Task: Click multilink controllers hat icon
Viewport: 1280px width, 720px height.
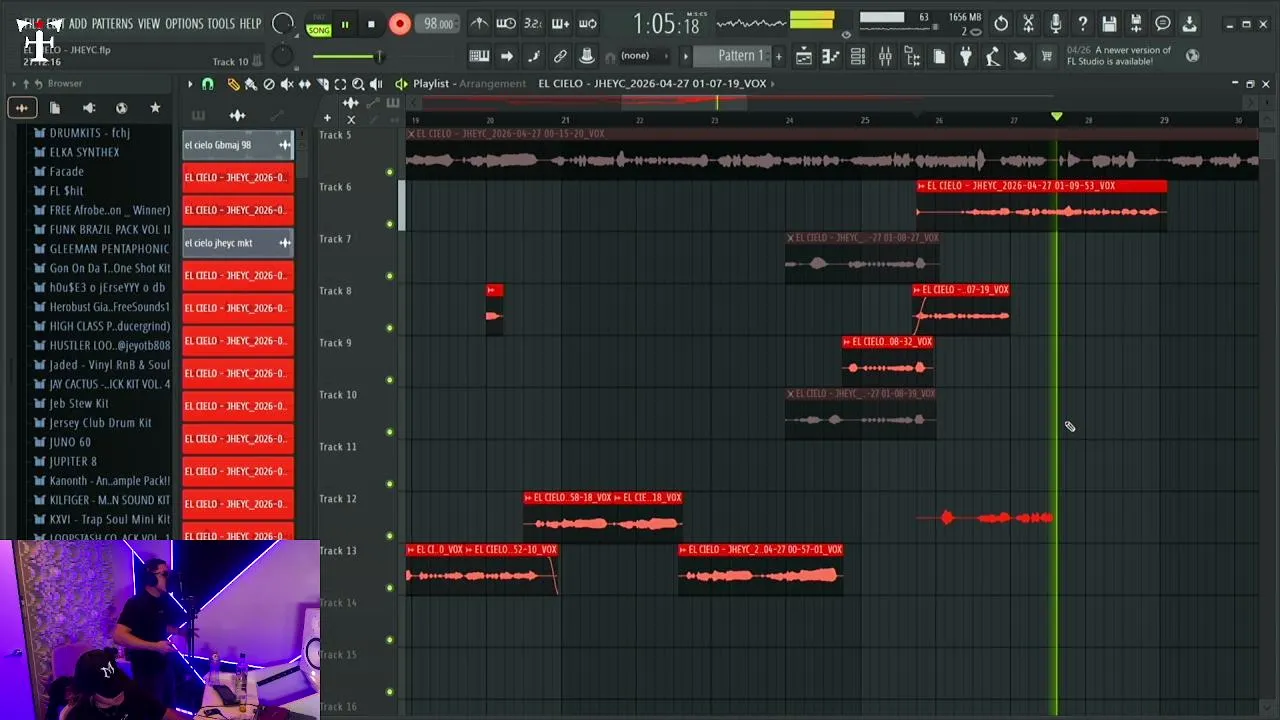Action: (x=587, y=56)
